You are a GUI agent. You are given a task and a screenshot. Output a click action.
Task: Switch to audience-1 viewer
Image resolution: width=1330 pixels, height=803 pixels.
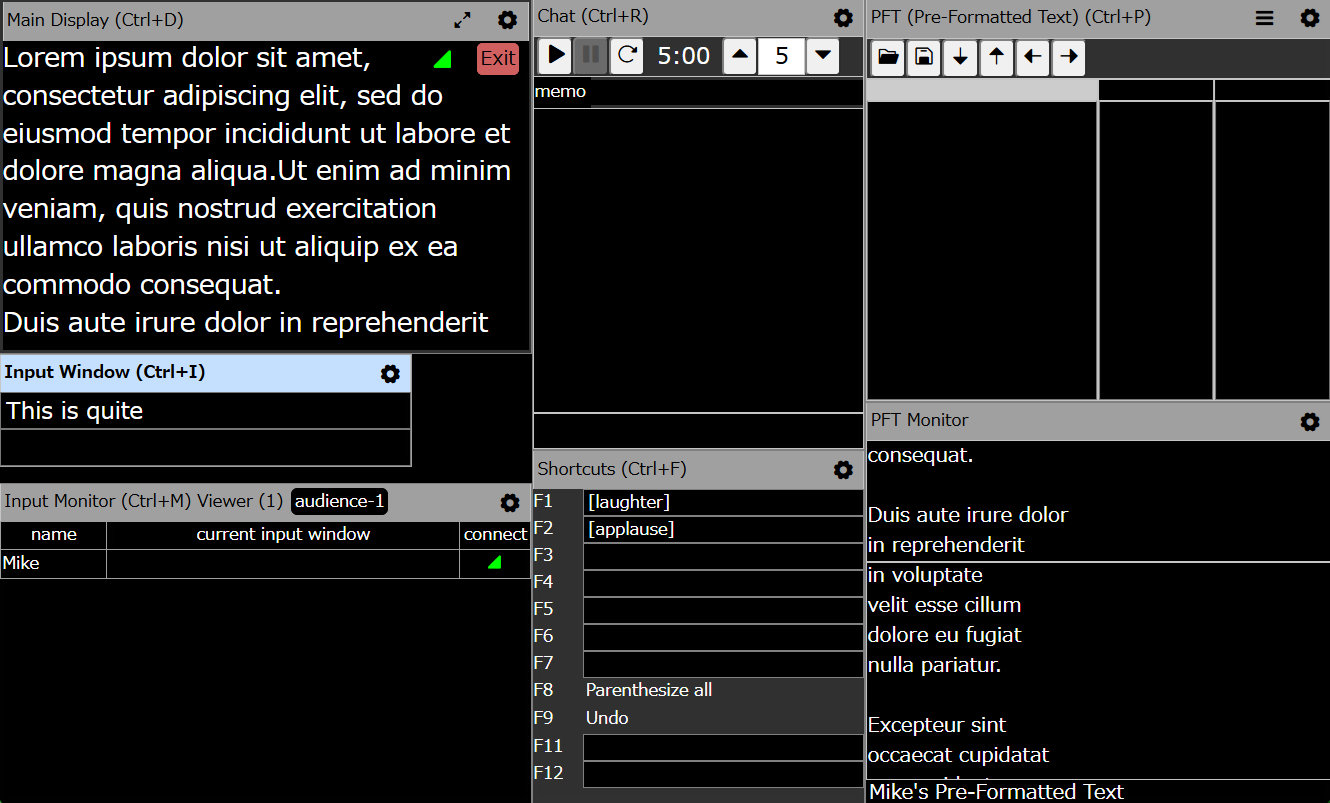(339, 501)
